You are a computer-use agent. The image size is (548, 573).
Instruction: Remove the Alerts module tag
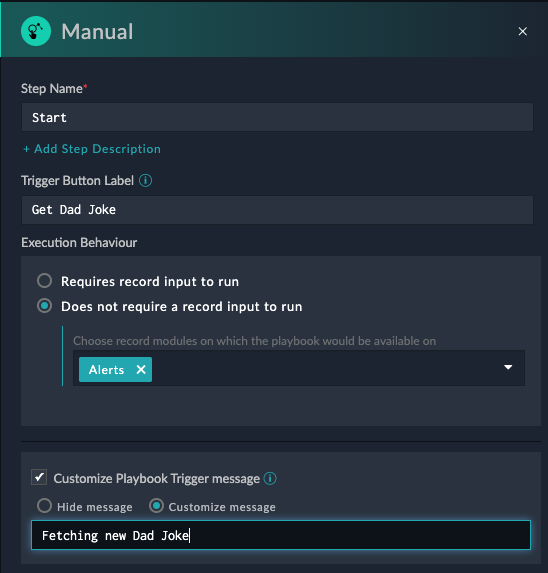(x=141, y=369)
